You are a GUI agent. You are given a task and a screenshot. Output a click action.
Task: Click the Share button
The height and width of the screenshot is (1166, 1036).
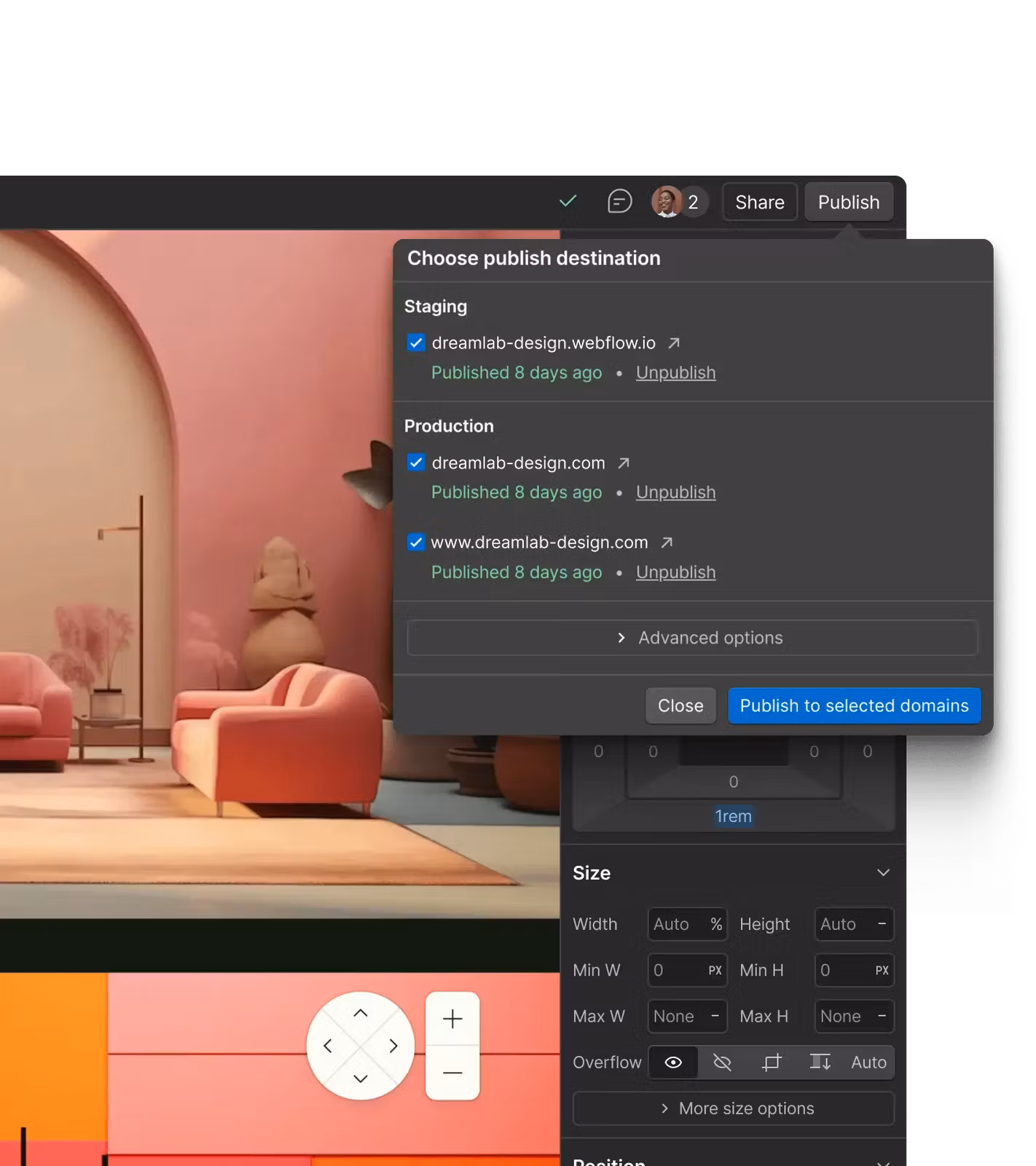click(x=759, y=202)
